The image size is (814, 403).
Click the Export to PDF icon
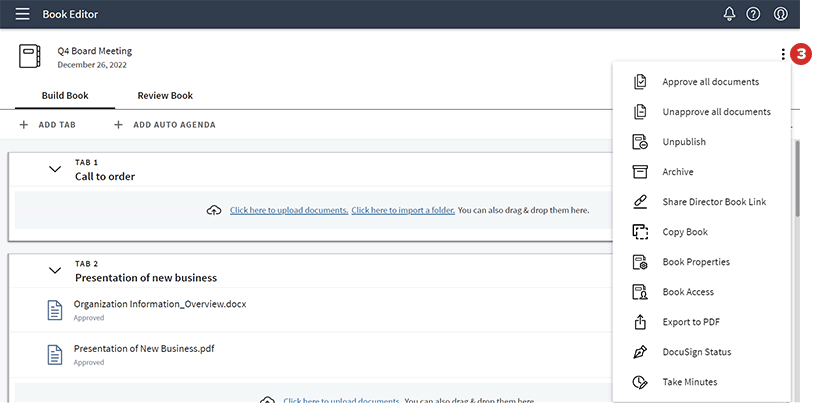tap(640, 322)
